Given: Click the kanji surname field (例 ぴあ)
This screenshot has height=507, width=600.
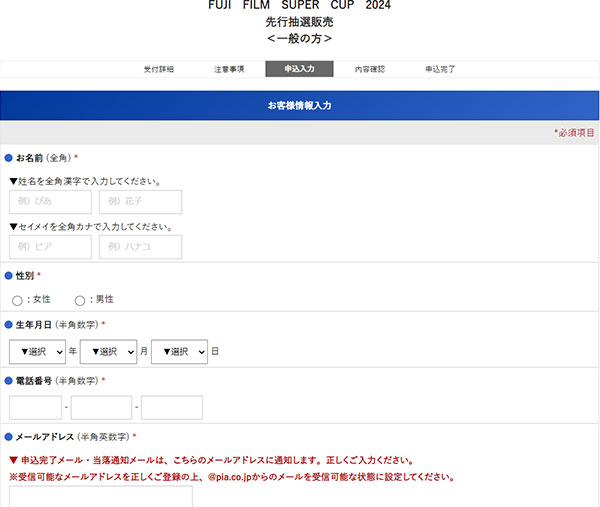Looking at the screenshot, I should click(50, 202).
